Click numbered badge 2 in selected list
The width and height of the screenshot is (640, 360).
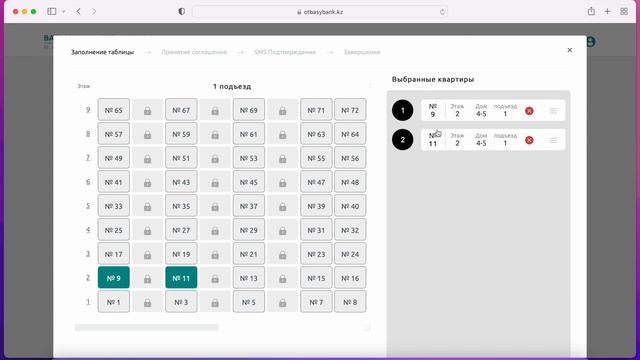402,140
